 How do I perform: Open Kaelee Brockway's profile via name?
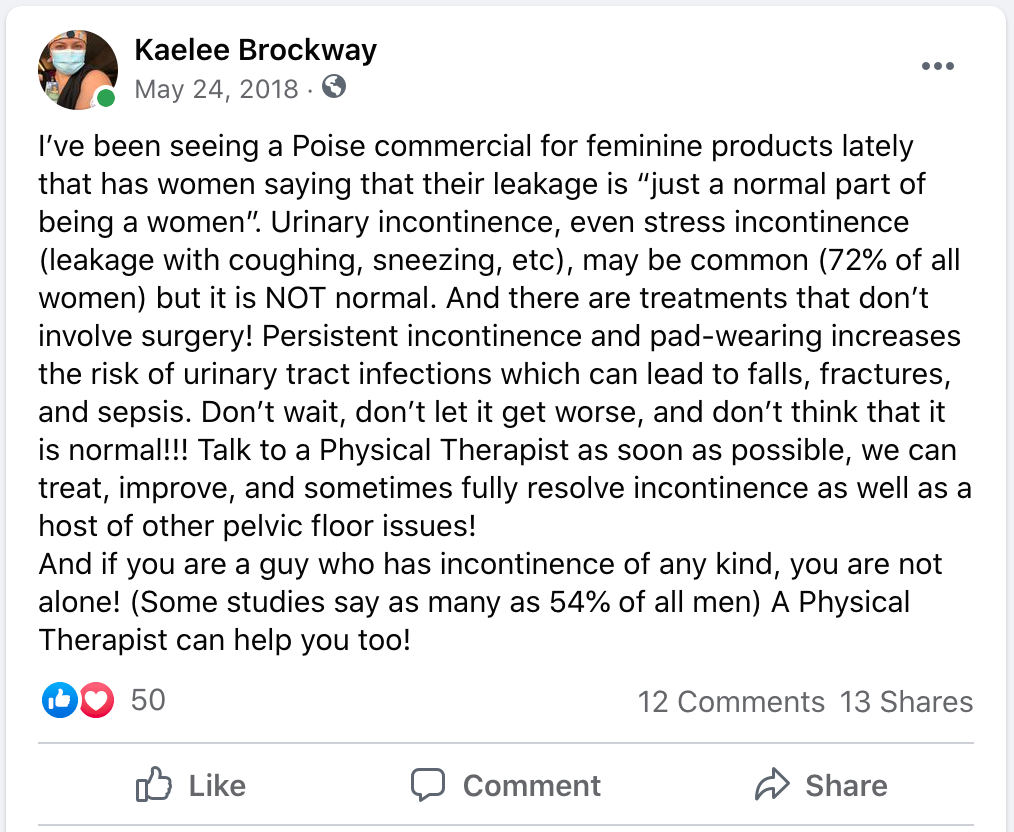click(255, 51)
